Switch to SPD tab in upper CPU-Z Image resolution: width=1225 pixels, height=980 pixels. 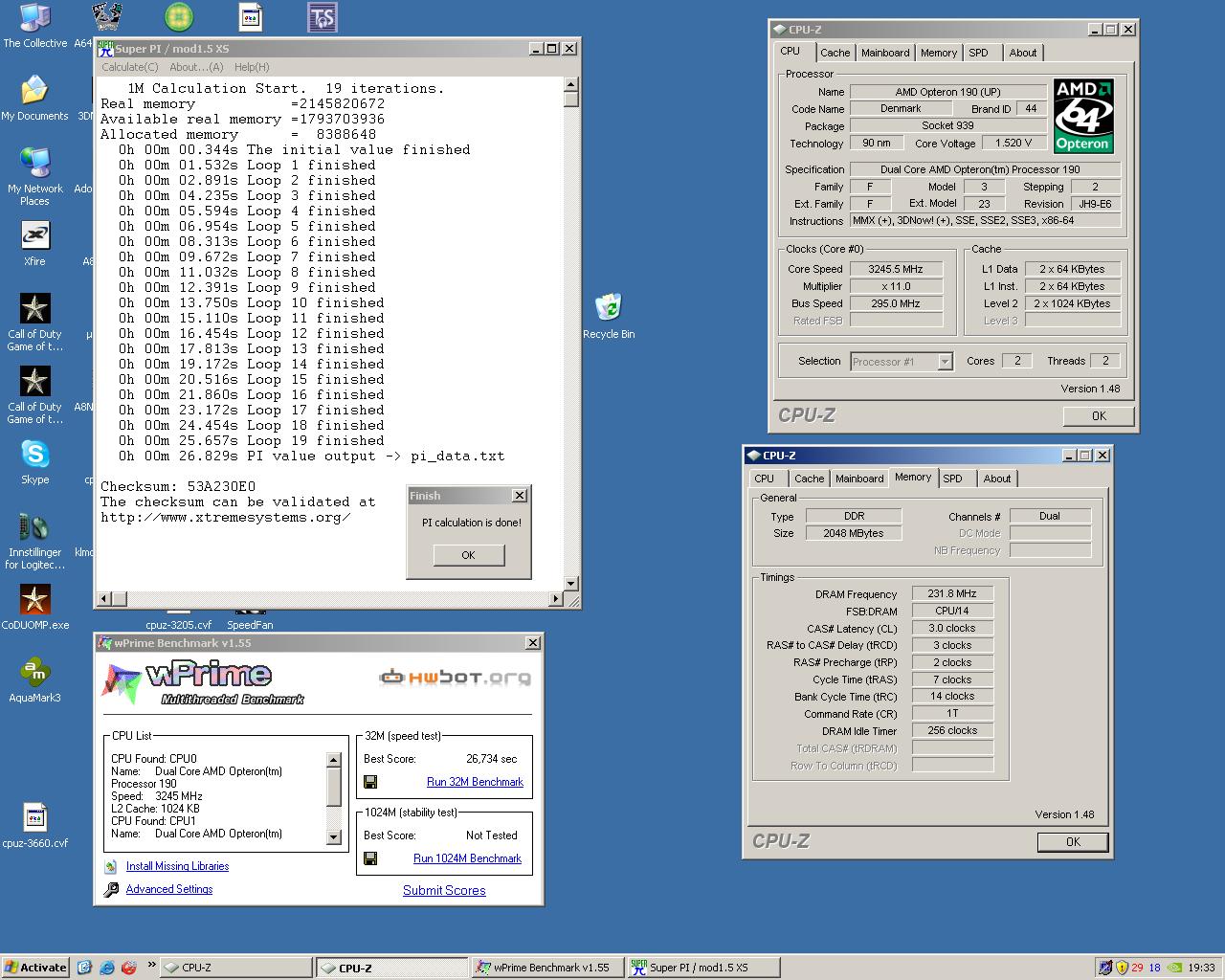tap(978, 53)
